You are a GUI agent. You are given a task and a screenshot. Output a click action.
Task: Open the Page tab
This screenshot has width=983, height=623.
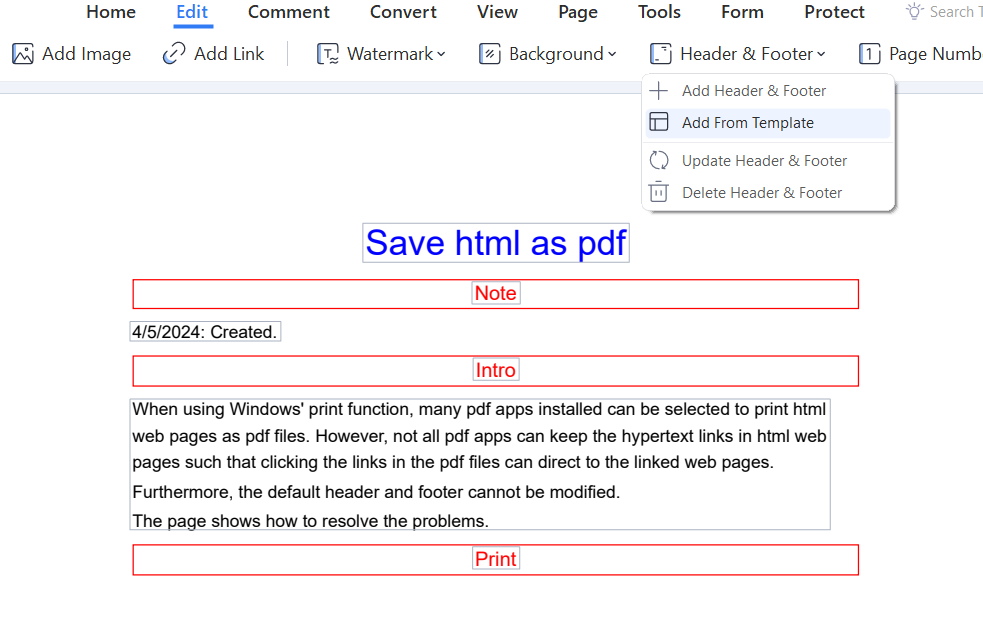[578, 12]
